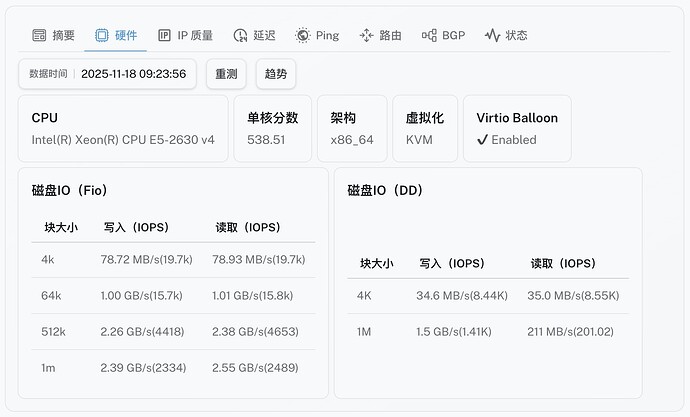Click the IP 质量 tab icon
Image resolution: width=690 pixels, height=417 pixels.
164,35
